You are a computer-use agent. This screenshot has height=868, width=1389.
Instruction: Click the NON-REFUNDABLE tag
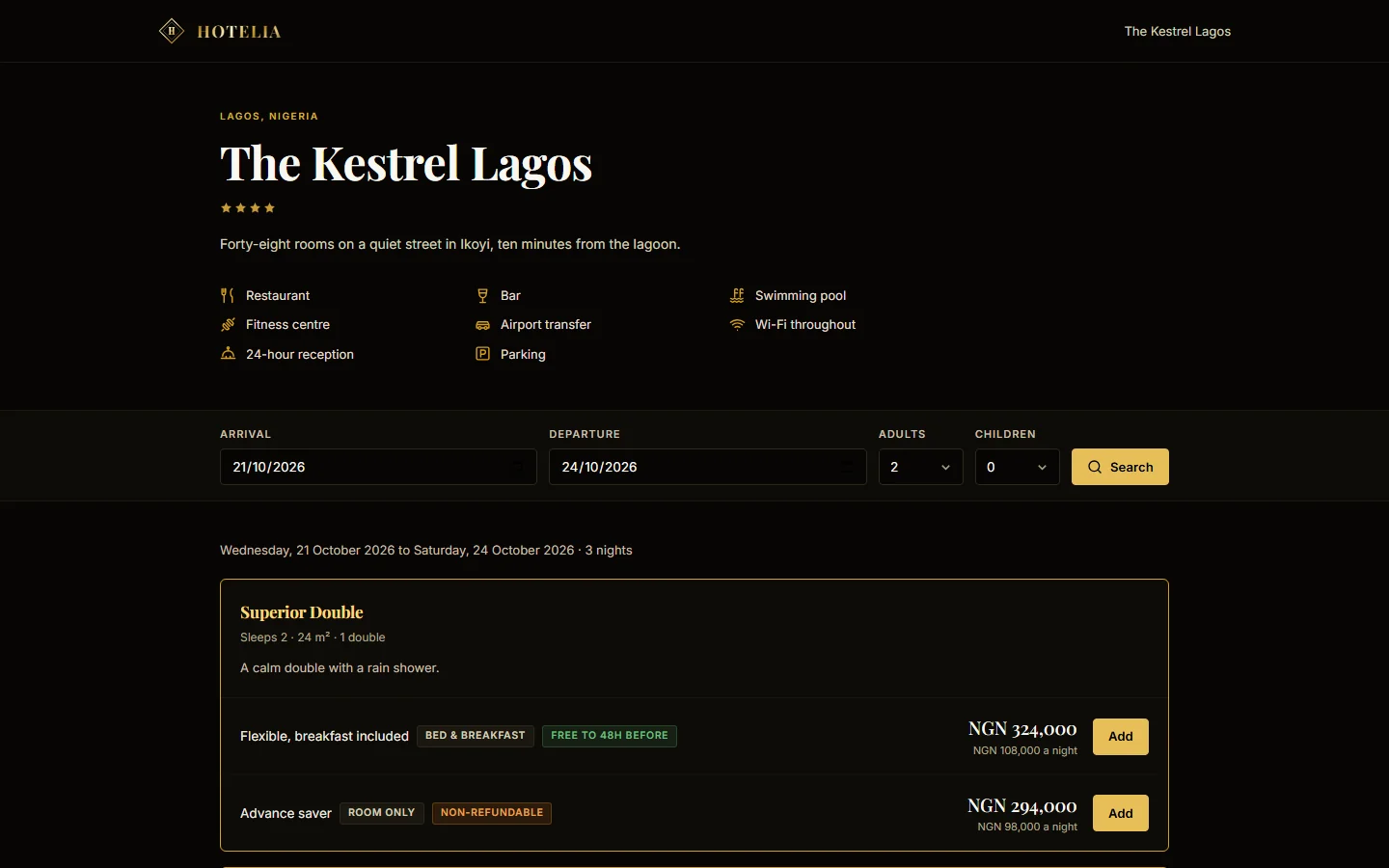tap(492, 813)
